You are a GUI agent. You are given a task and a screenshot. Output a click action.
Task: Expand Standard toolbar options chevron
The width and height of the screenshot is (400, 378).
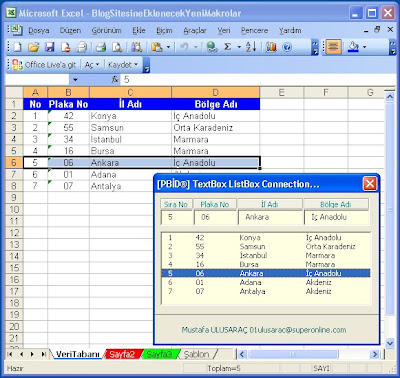[x=315, y=48]
